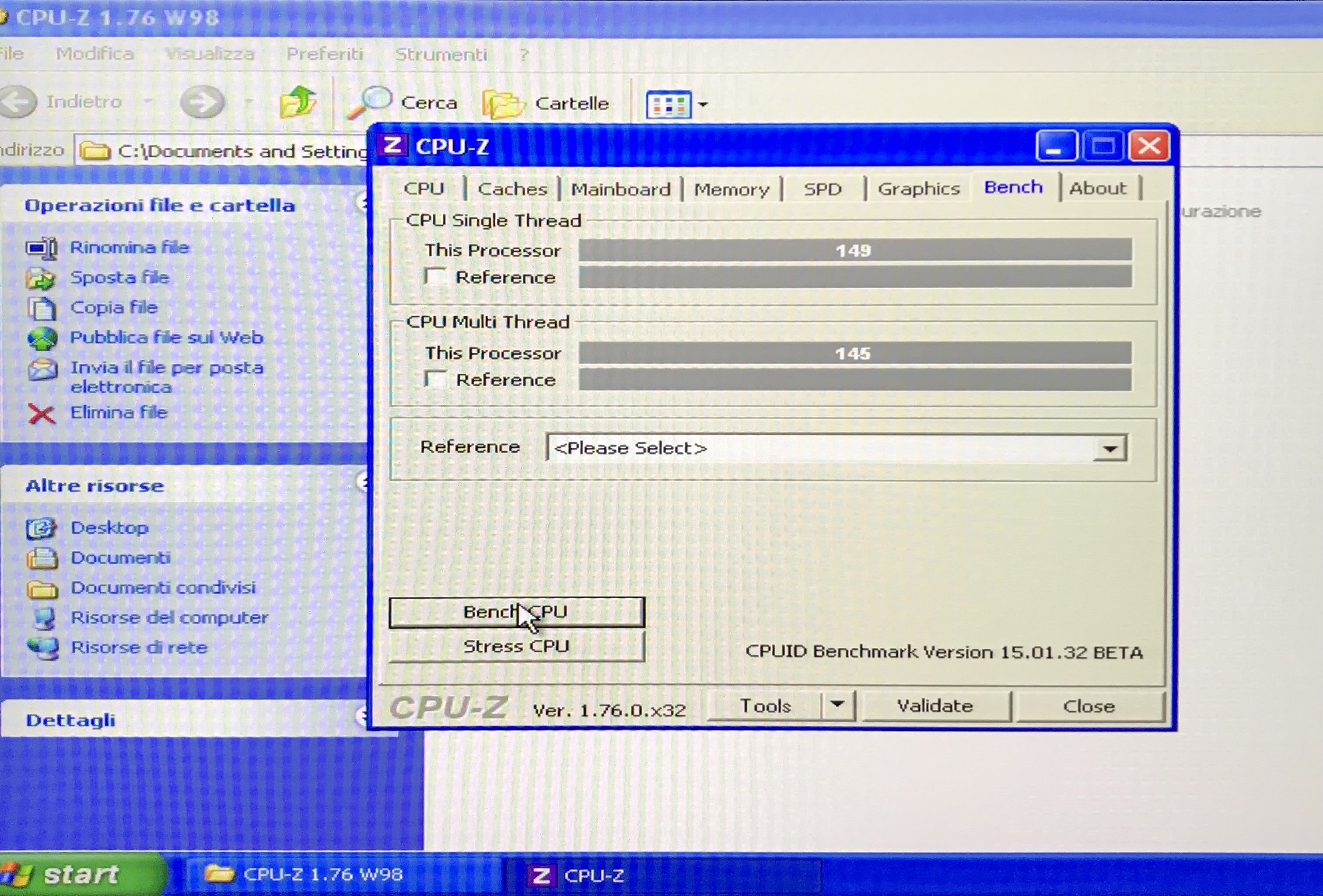The width and height of the screenshot is (1323, 896).
Task: Click the Desktop icon under Altre risorse
Action: (x=41, y=529)
